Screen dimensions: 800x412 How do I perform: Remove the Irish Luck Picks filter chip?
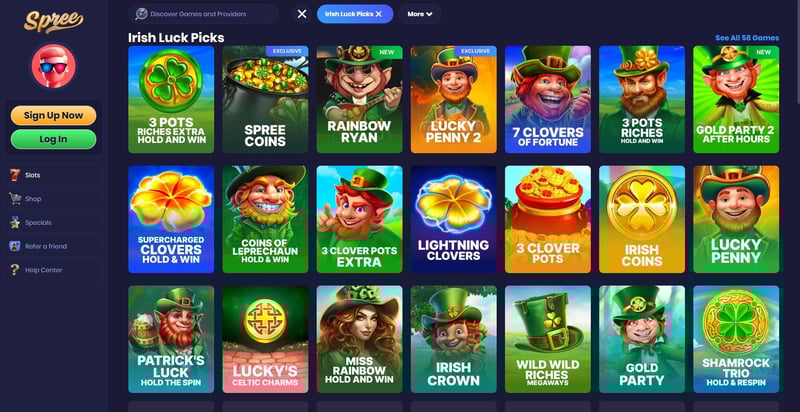[379, 14]
